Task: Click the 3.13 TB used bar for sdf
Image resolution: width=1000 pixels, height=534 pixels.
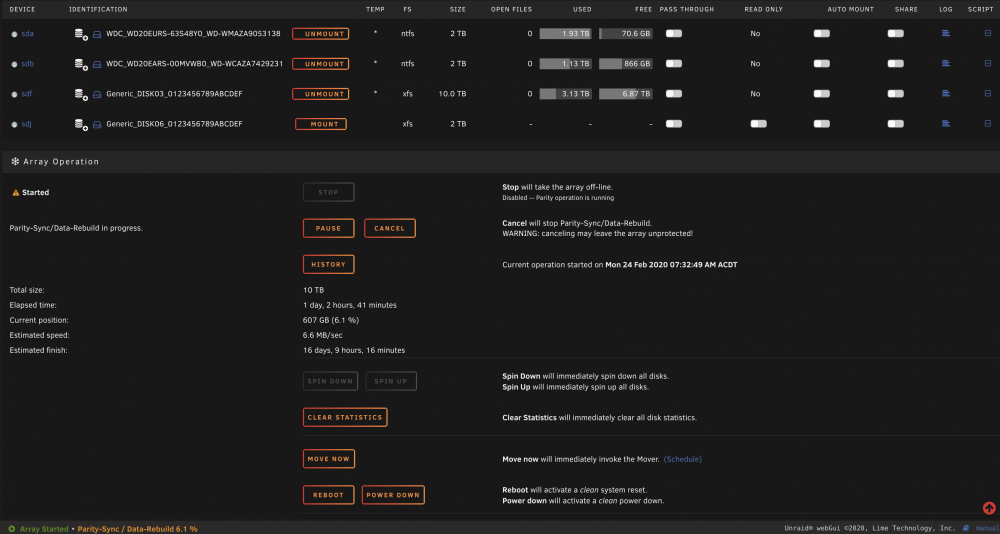Action: click(x=566, y=94)
